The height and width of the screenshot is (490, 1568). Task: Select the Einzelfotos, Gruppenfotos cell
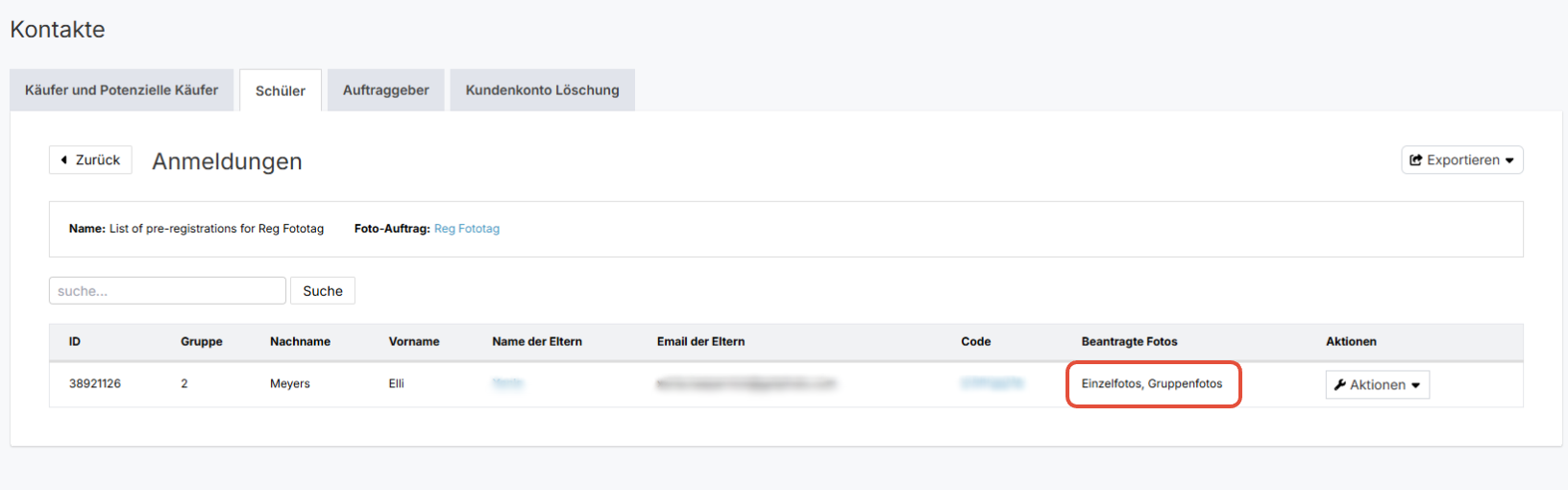[x=1152, y=383]
